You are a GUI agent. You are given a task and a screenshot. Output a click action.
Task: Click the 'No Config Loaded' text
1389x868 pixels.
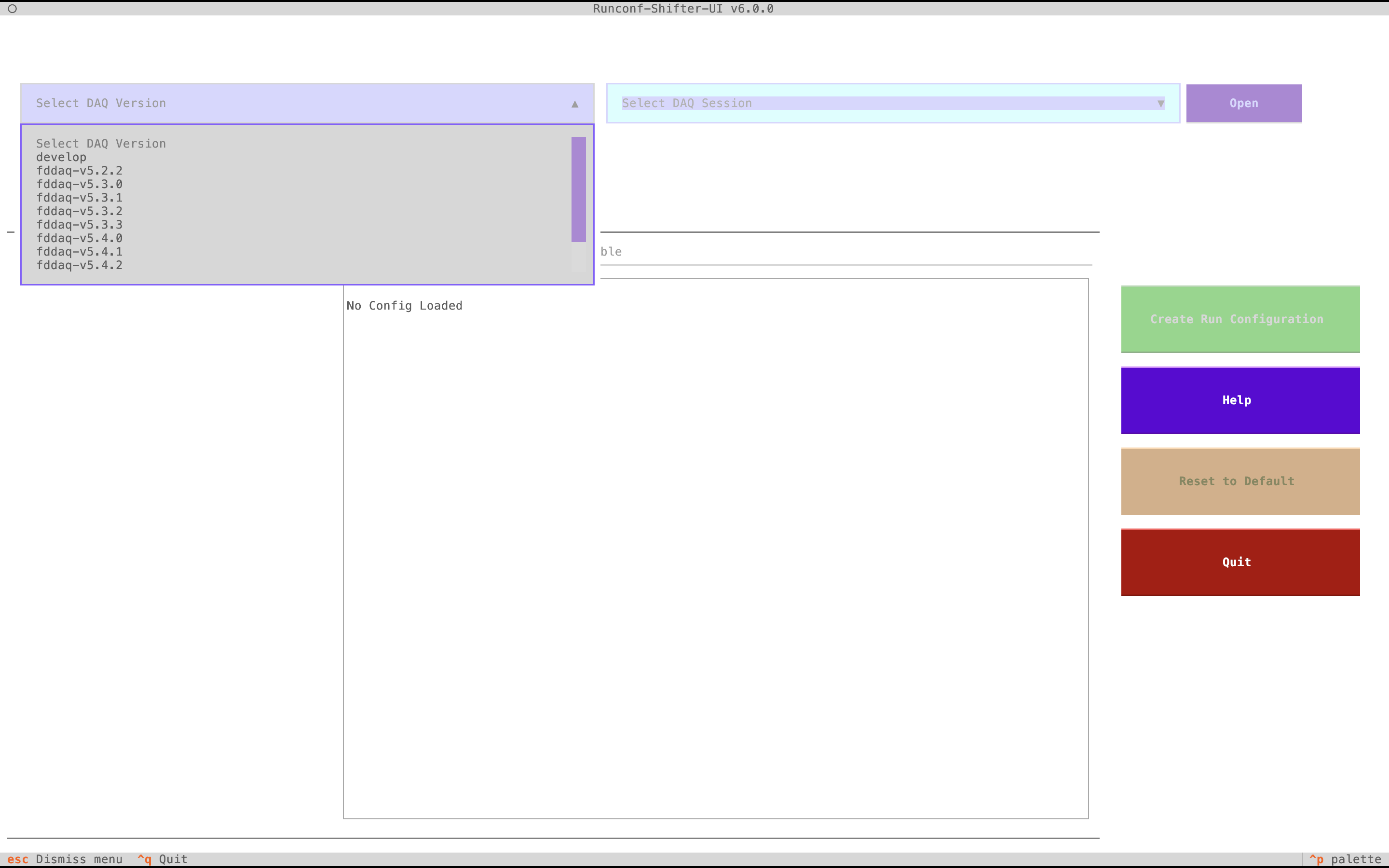[404, 305]
